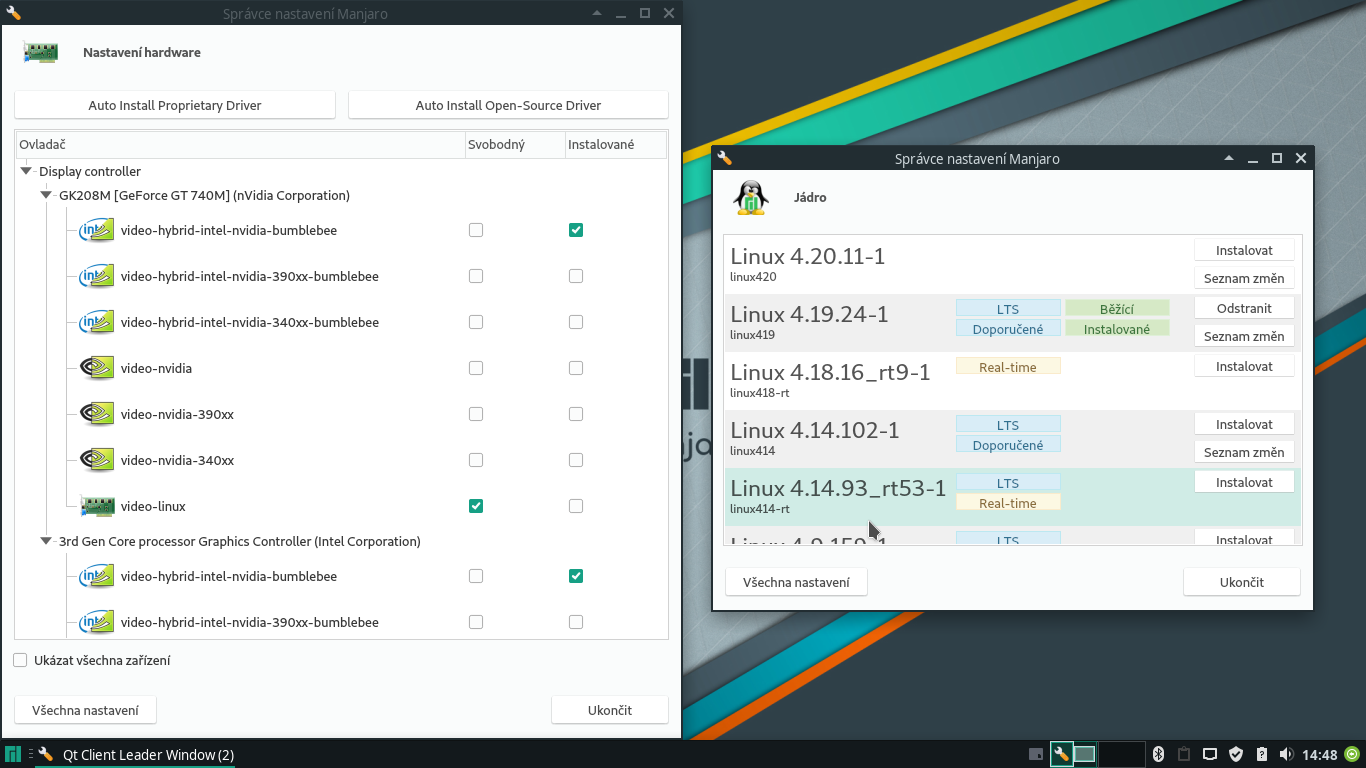This screenshot has width=1366, height=768.
Task: Install Linux 4.14.102-1 kernel
Action: coord(1244,424)
